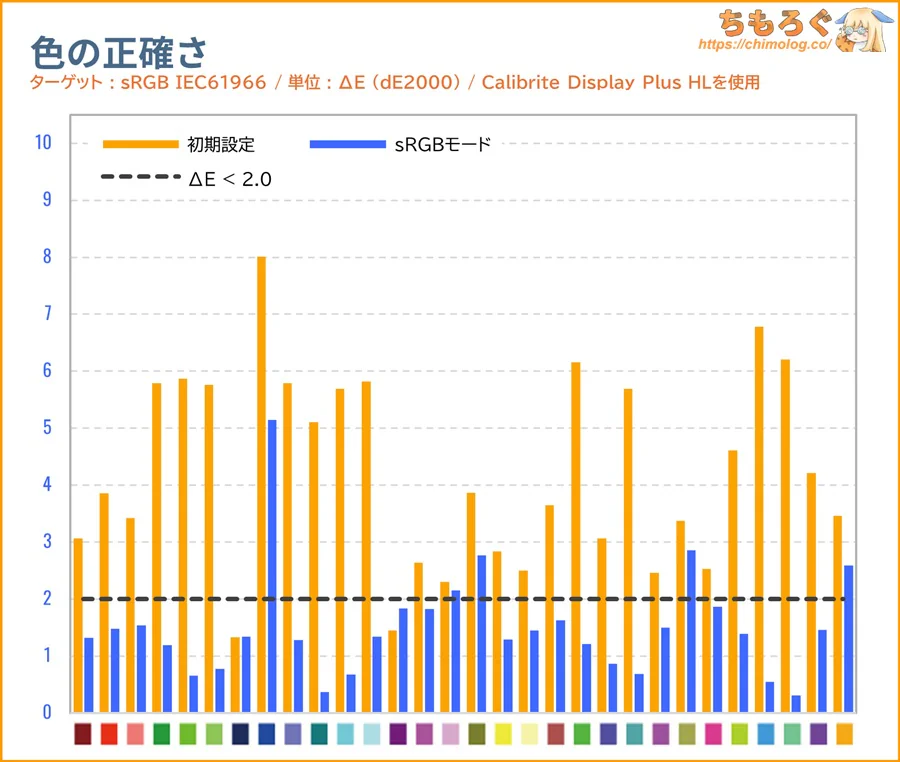Click the 初期設定 legend label text
The image size is (900, 762).
coord(221,144)
